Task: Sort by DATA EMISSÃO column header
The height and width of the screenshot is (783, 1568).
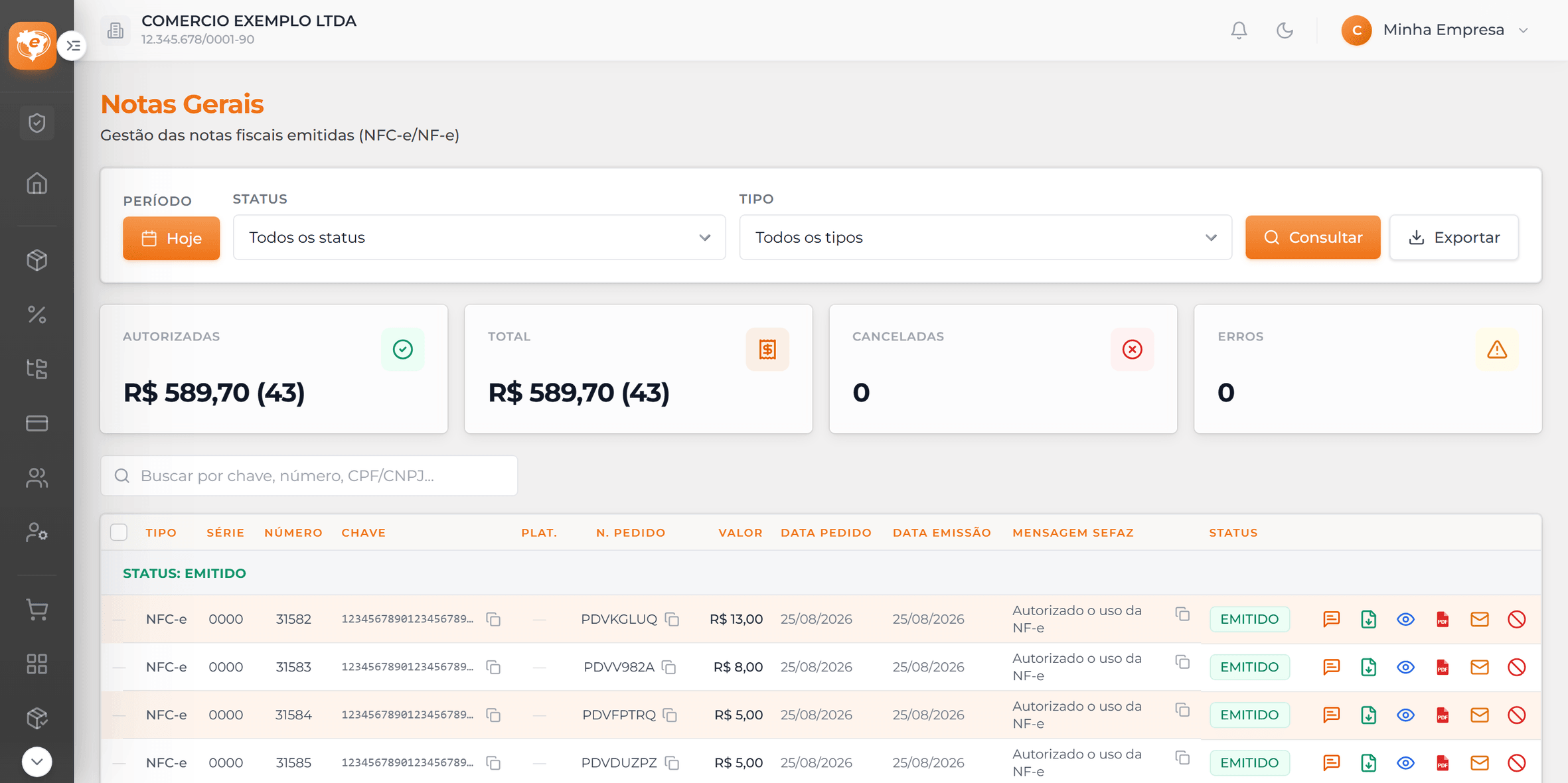Action: pos(941,533)
